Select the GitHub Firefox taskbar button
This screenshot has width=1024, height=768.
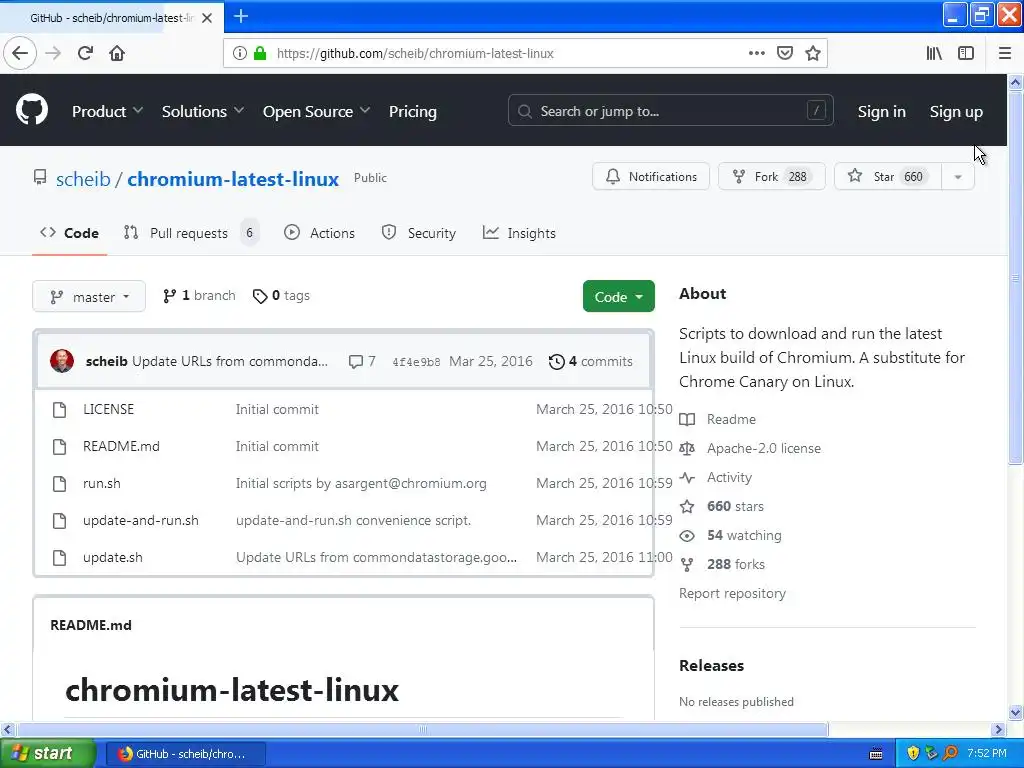tap(185, 754)
